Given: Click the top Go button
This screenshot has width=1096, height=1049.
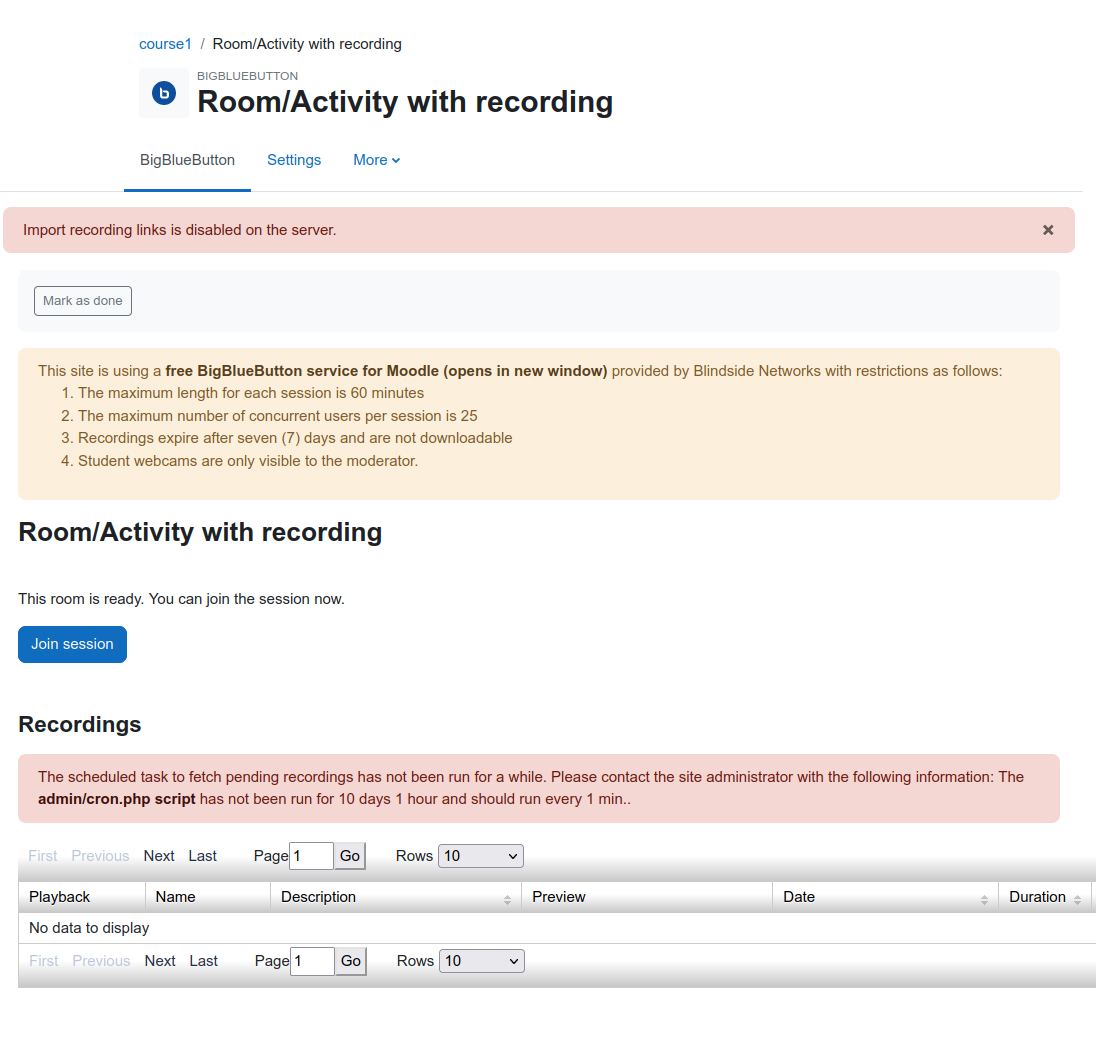Looking at the screenshot, I should tap(349, 856).
